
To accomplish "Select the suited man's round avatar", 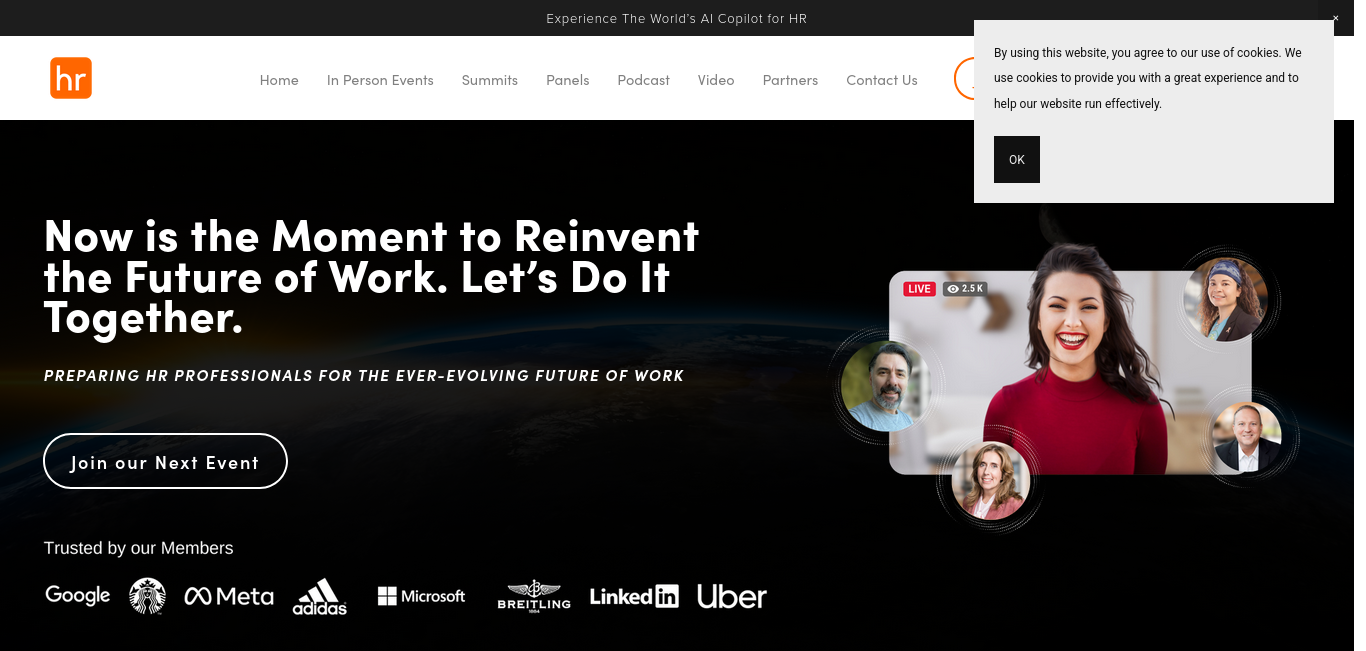I will tap(1246, 437).
